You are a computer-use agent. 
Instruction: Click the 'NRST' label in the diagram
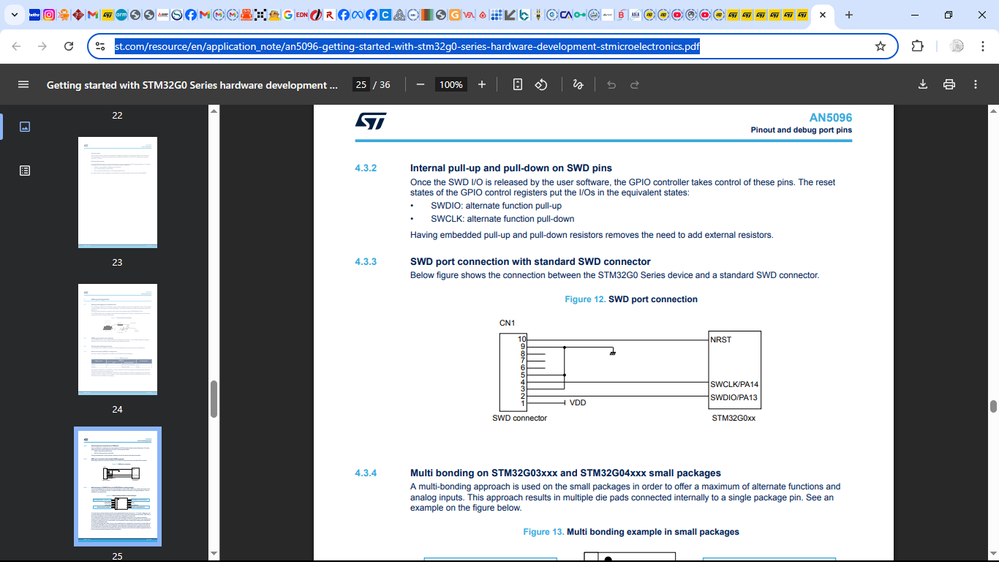(x=721, y=340)
